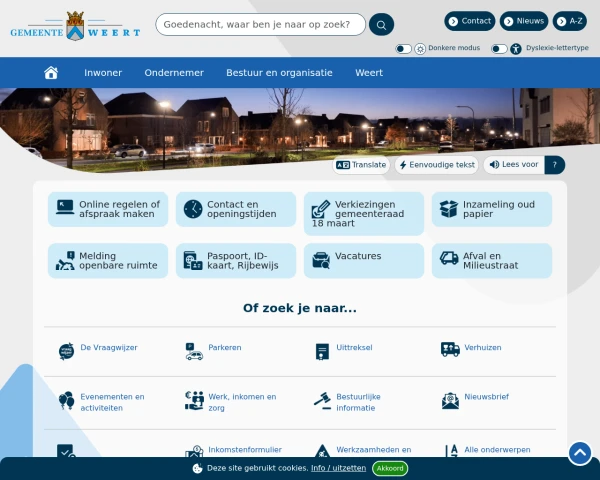Open the Parkeren link
The height and width of the screenshot is (480, 600).
(225, 348)
